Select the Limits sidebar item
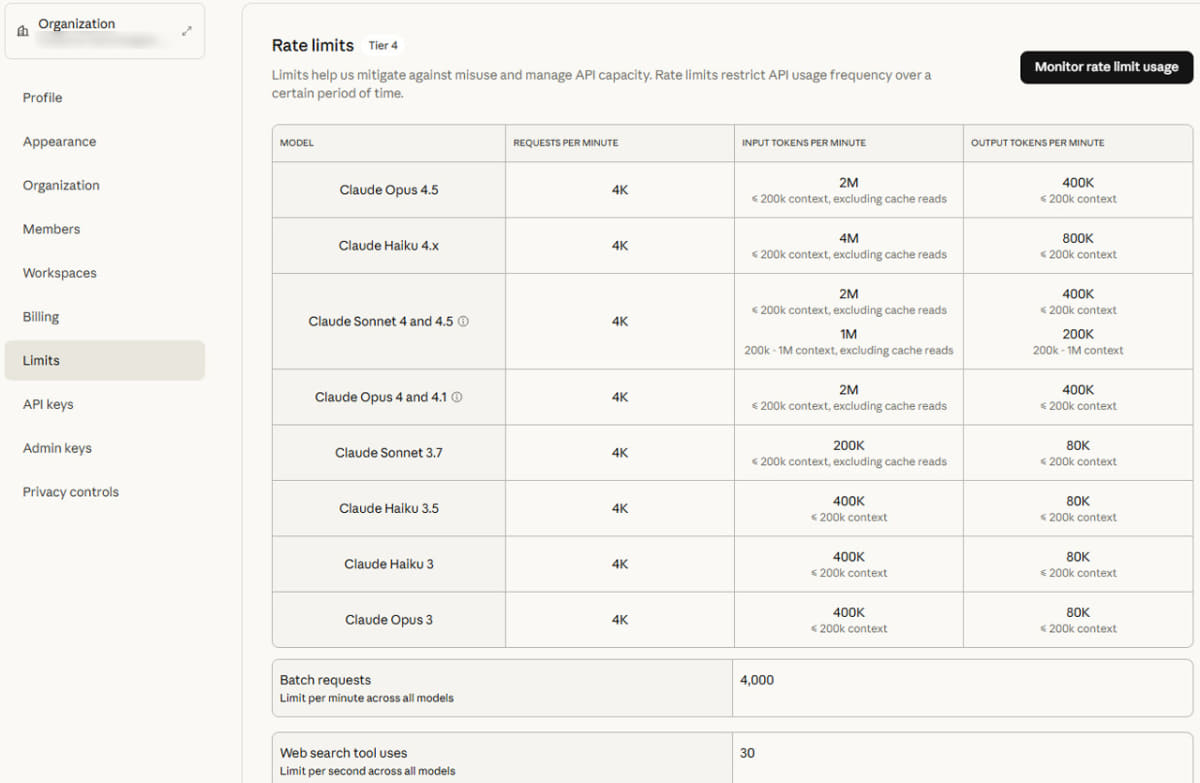Viewport: 1200px width, 783px height. click(105, 360)
